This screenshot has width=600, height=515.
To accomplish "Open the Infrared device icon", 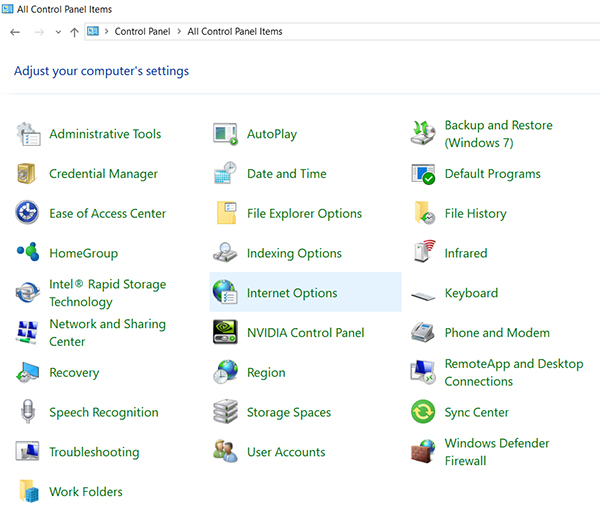I will pos(425,251).
